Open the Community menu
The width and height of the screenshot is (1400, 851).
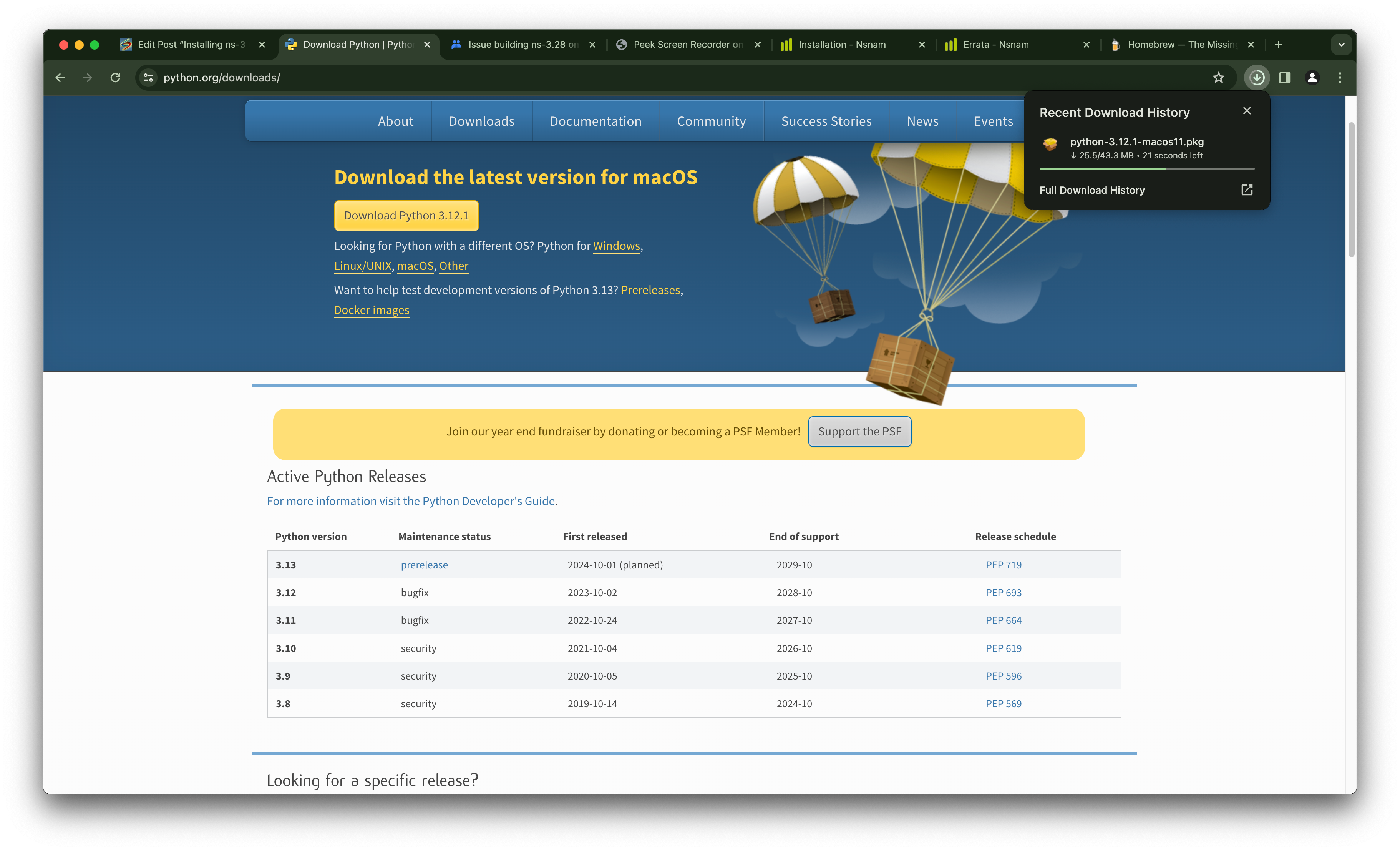tap(712, 121)
